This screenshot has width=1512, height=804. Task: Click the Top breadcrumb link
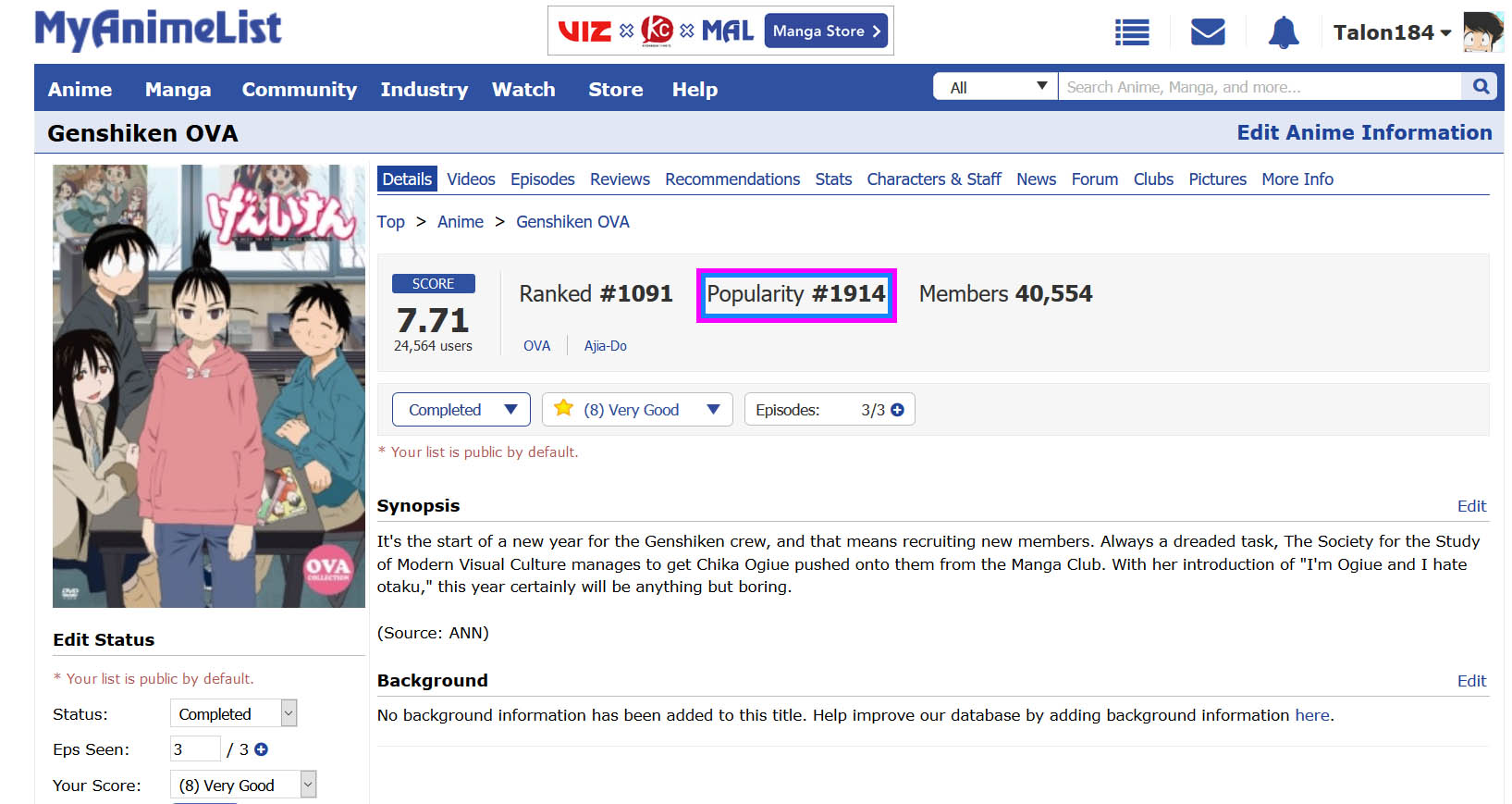point(390,222)
